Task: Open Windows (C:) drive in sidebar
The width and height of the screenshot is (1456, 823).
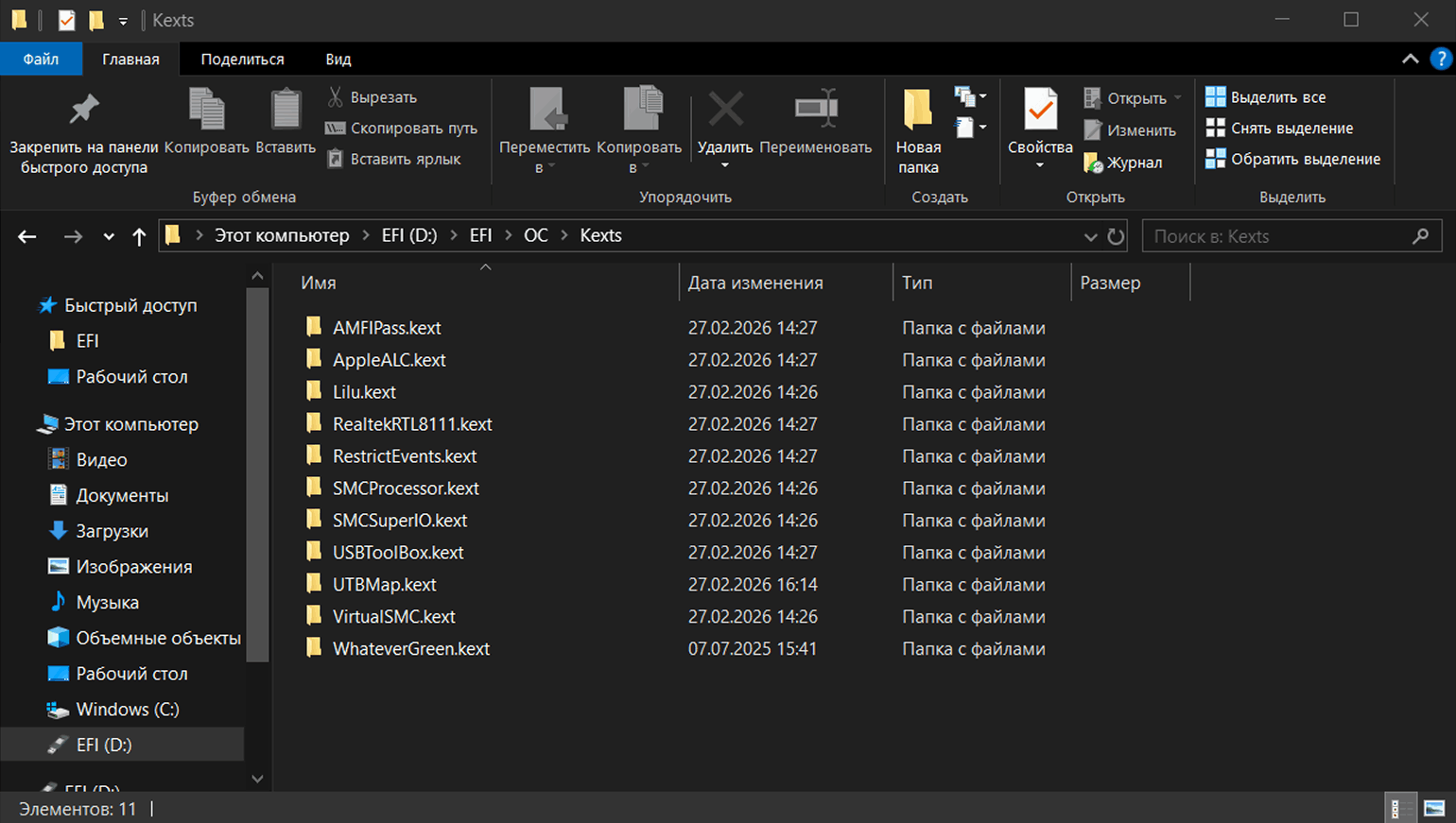Action: point(127,710)
